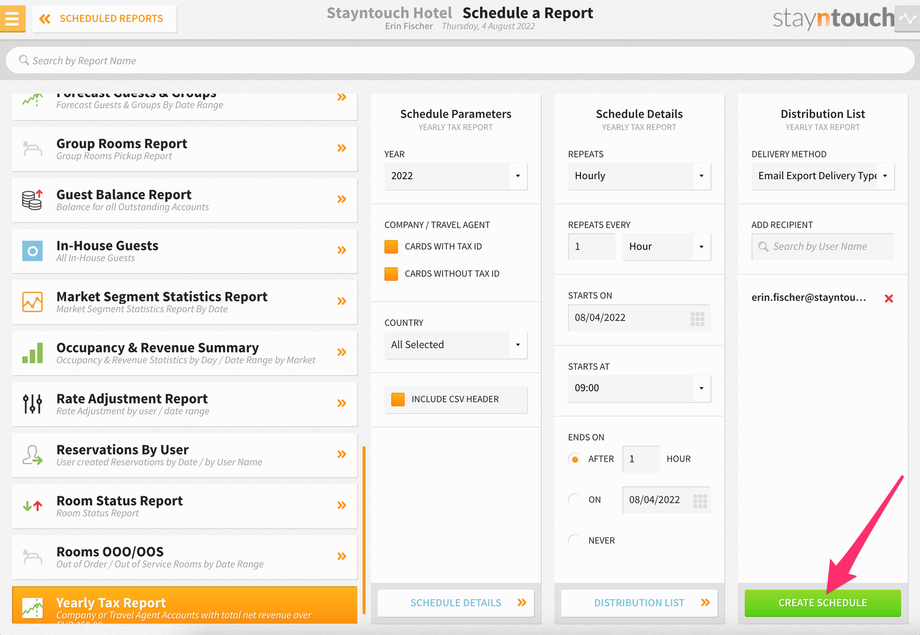Focus the Repeats Every number field
The height and width of the screenshot is (635, 920).
[x=591, y=247]
